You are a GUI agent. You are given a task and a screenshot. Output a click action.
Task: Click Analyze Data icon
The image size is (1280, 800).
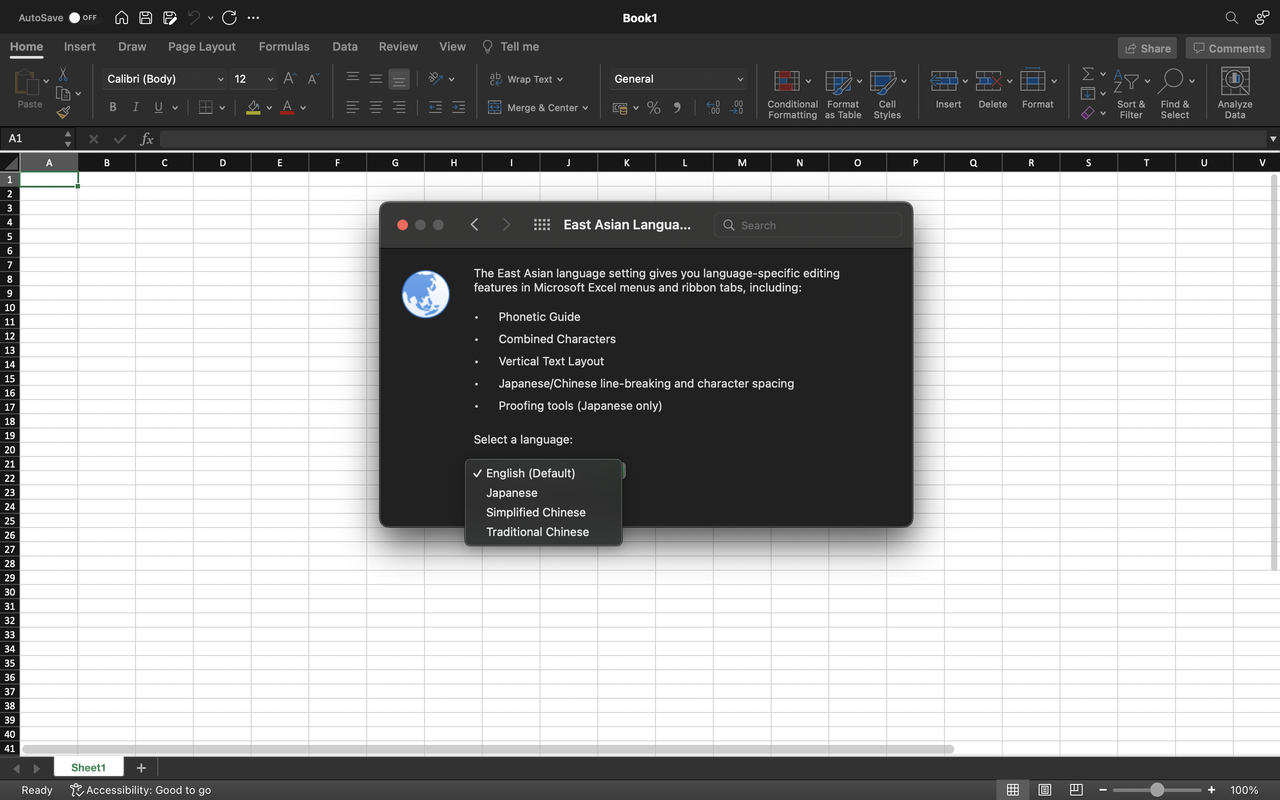tap(1235, 82)
